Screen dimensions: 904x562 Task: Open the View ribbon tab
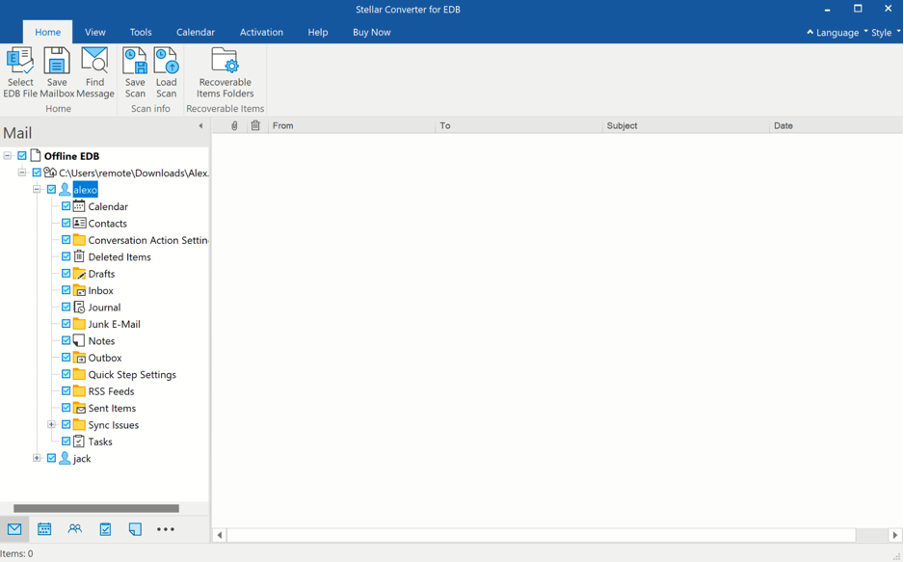point(95,32)
